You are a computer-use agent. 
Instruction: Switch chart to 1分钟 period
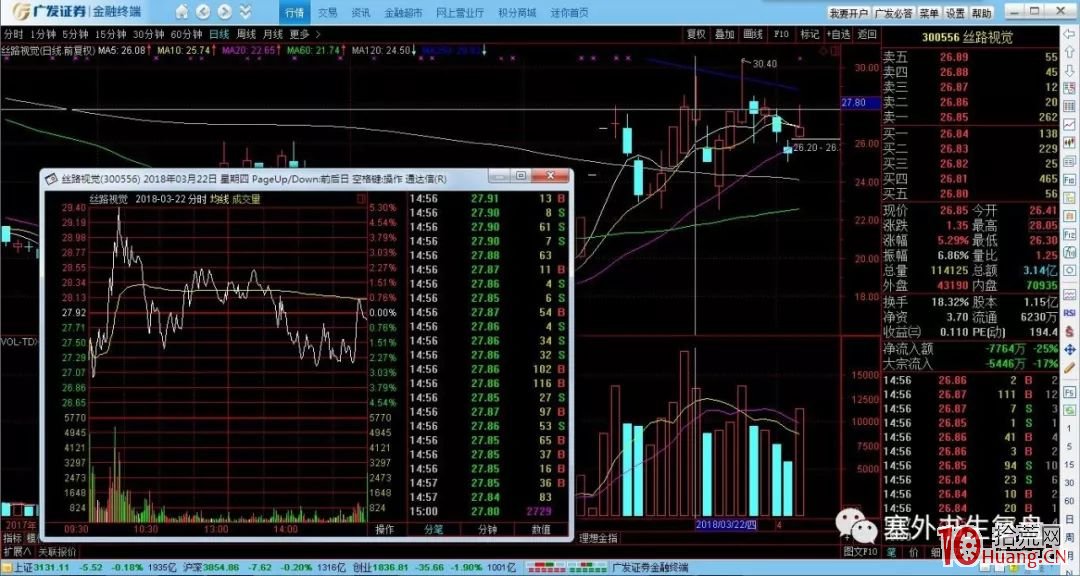tap(43, 34)
